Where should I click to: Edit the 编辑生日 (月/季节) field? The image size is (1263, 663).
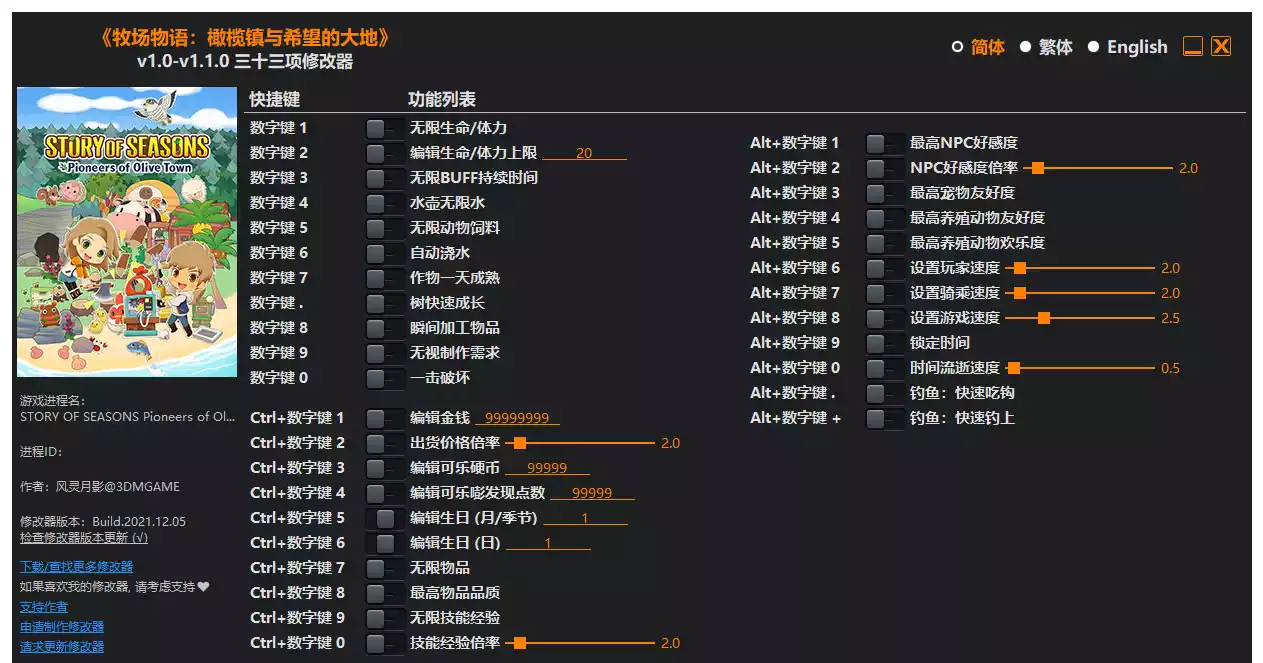[x=585, y=517]
